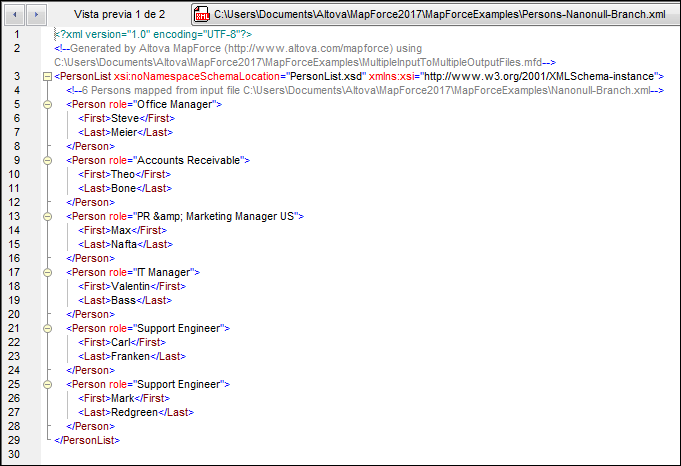
Task: Collapse the Accounts Receivable Person node
Action: tap(47, 160)
